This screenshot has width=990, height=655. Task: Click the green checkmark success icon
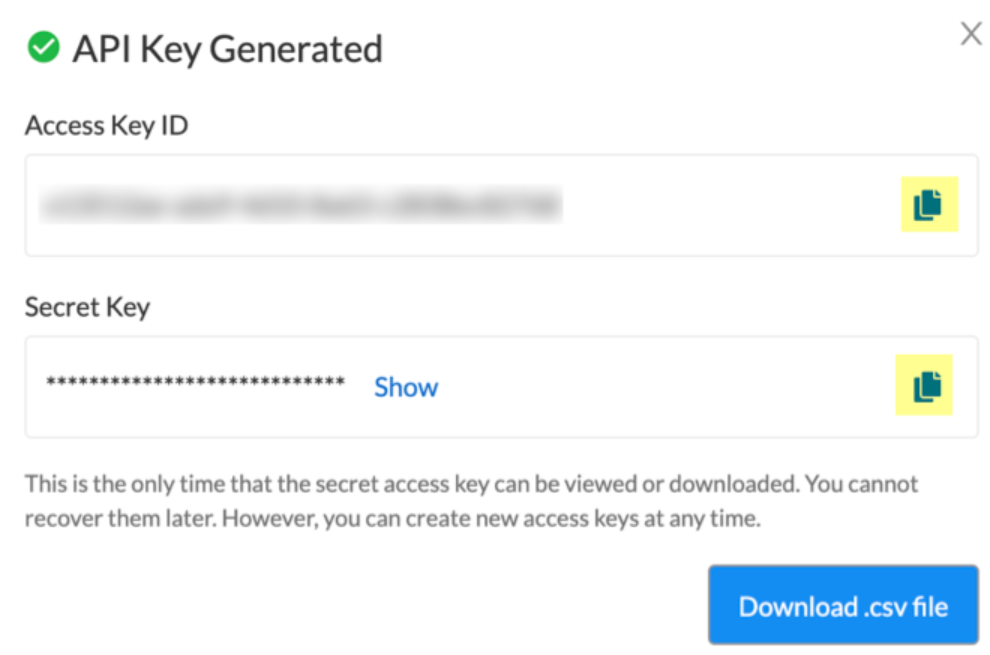[42, 46]
